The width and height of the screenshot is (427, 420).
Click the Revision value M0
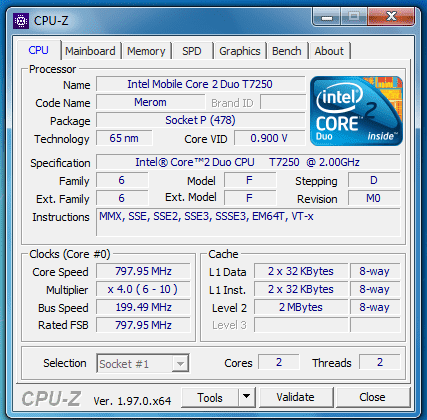point(374,198)
